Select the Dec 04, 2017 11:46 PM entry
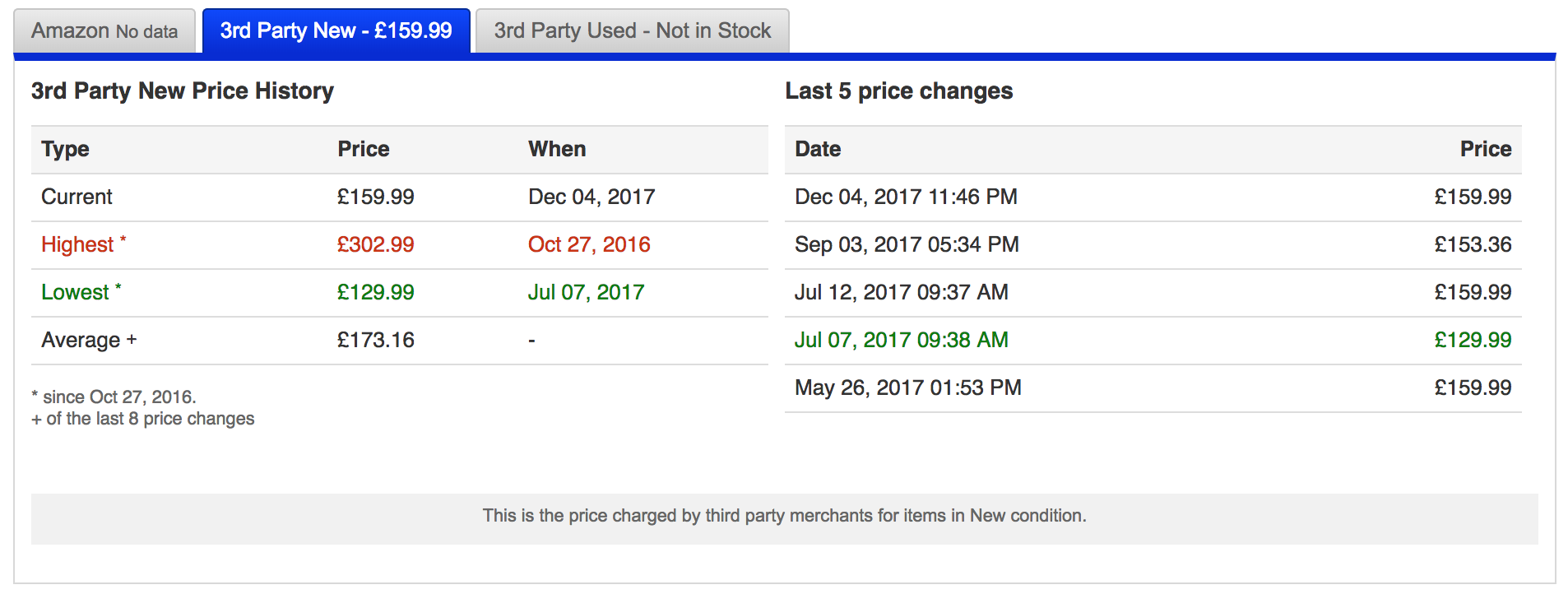The height and width of the screenshot is (594, 1568). [906, 197]
